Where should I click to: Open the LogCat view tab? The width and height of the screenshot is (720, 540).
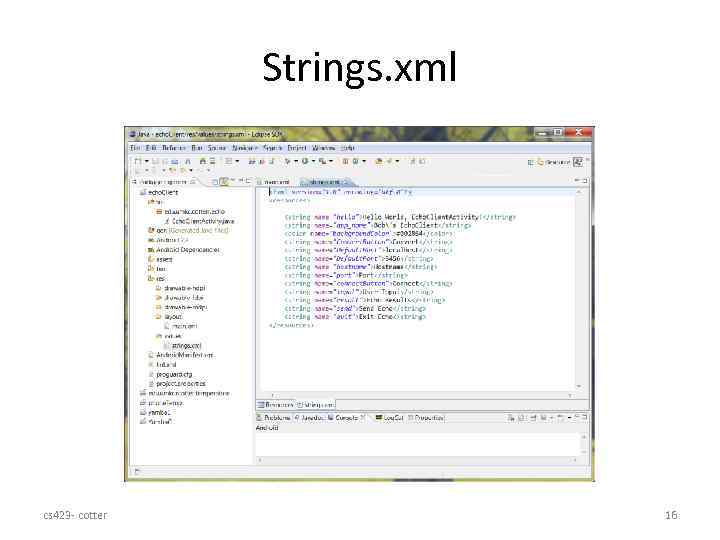[x=389, y=418]
